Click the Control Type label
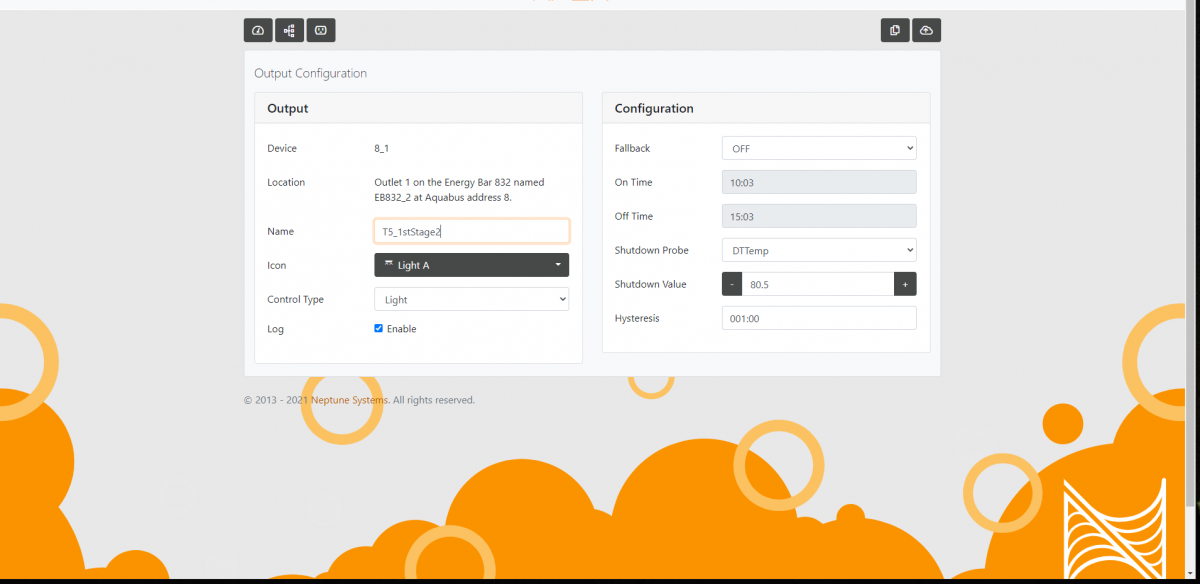 pyautogui.click(x=295, y=299)
